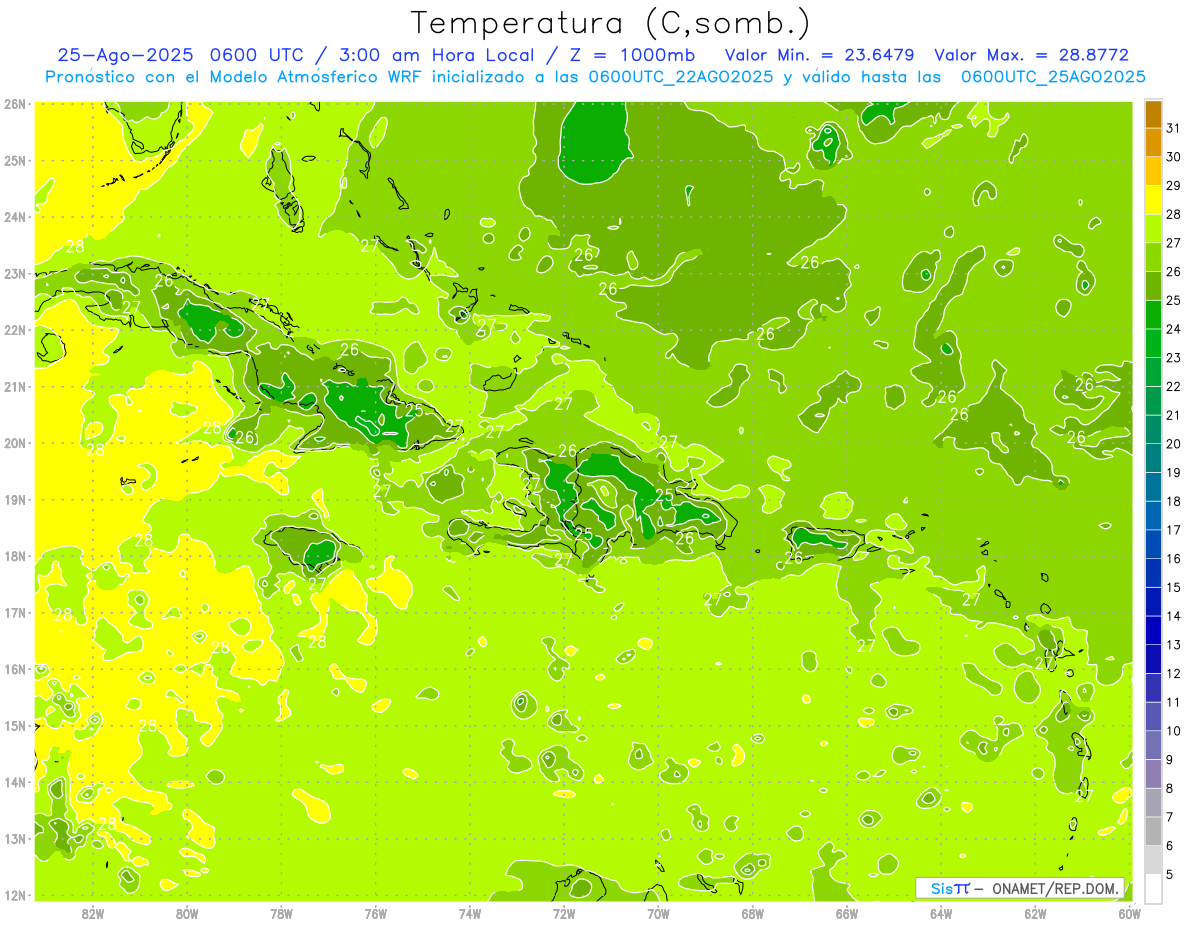The height and width of the screenshot is (927, 1200).
Task: Click the '31' colorbar label
Action: pos(1174,129)
